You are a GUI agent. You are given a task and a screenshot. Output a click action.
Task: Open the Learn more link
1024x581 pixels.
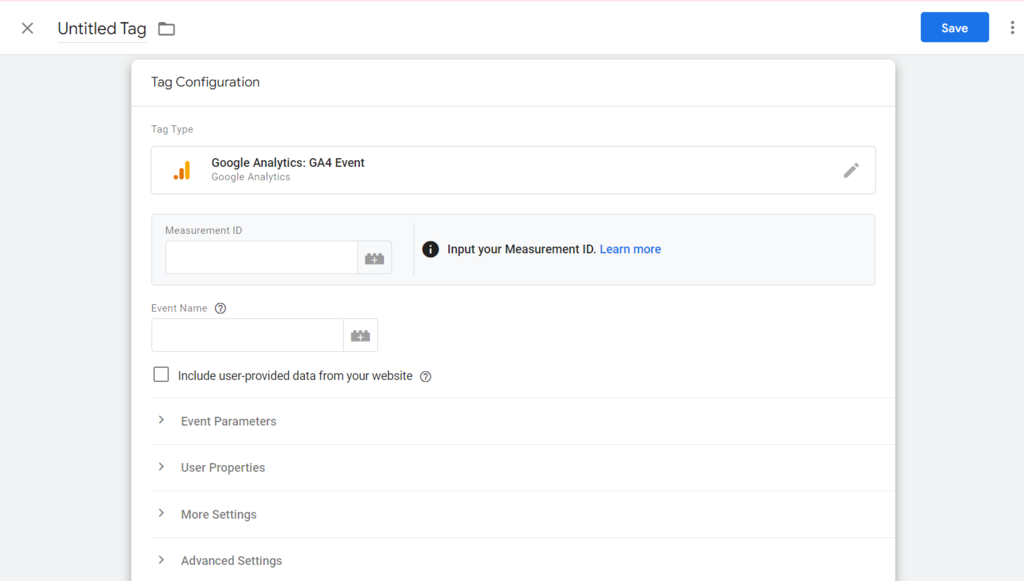point(630,249)
